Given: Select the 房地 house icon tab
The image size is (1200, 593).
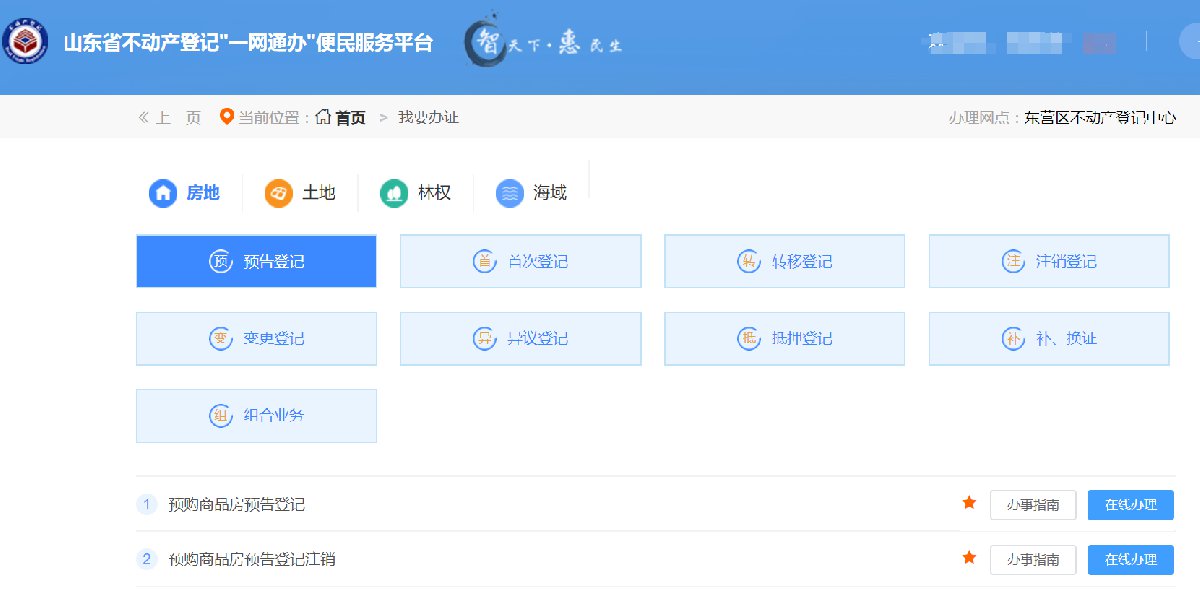Looking at the screenshot, I should [163, 193].
